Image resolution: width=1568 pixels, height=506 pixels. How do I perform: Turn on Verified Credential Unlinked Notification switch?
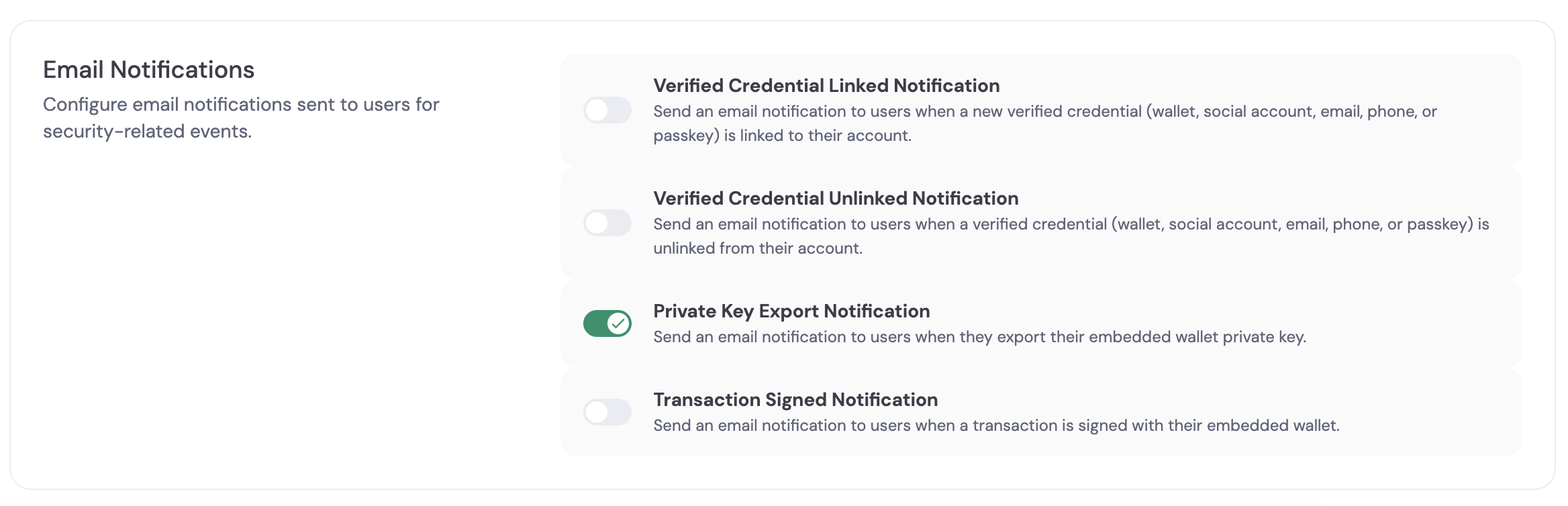pyautogui.click(x=607, y=223)
